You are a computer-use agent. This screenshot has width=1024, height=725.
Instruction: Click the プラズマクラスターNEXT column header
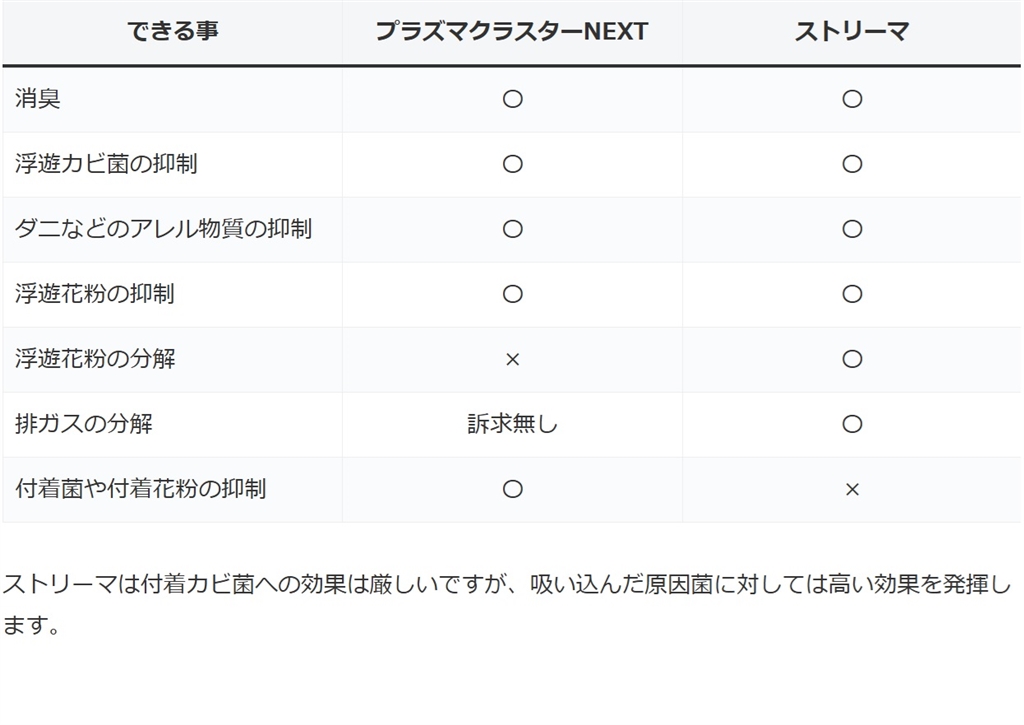pos(512,31)
